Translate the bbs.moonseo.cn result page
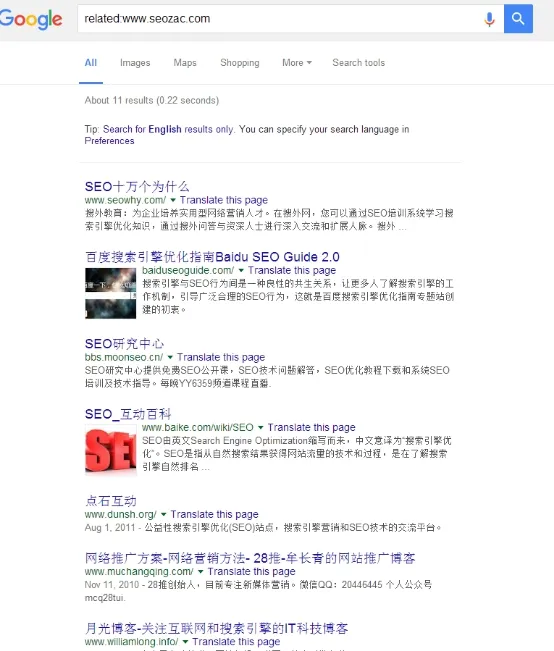554x651 pixels. click(221, 357)
